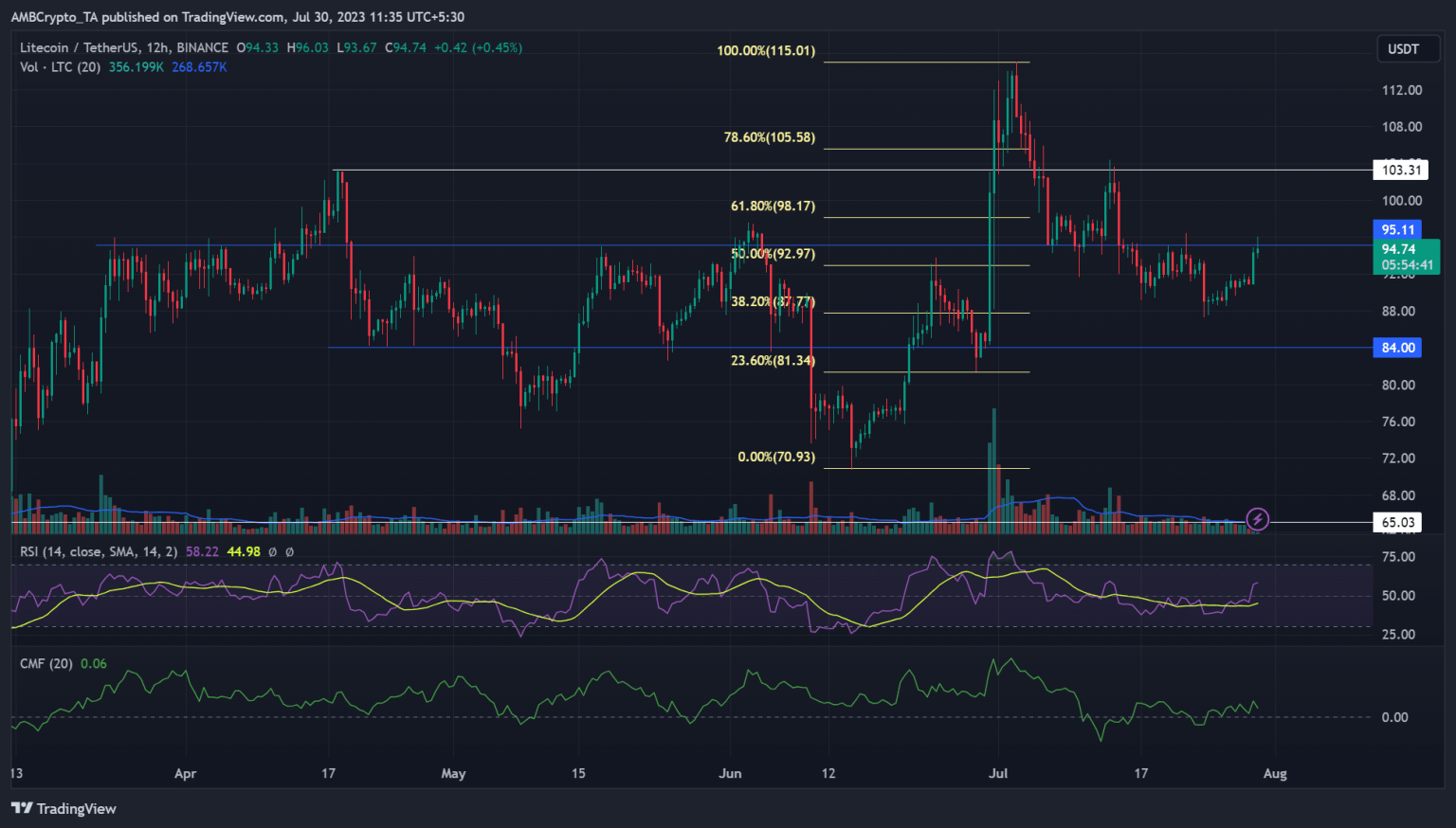Click the first ∅ icon beside the RSI values
Screen dimensions: 1456x828
point(273,551)
